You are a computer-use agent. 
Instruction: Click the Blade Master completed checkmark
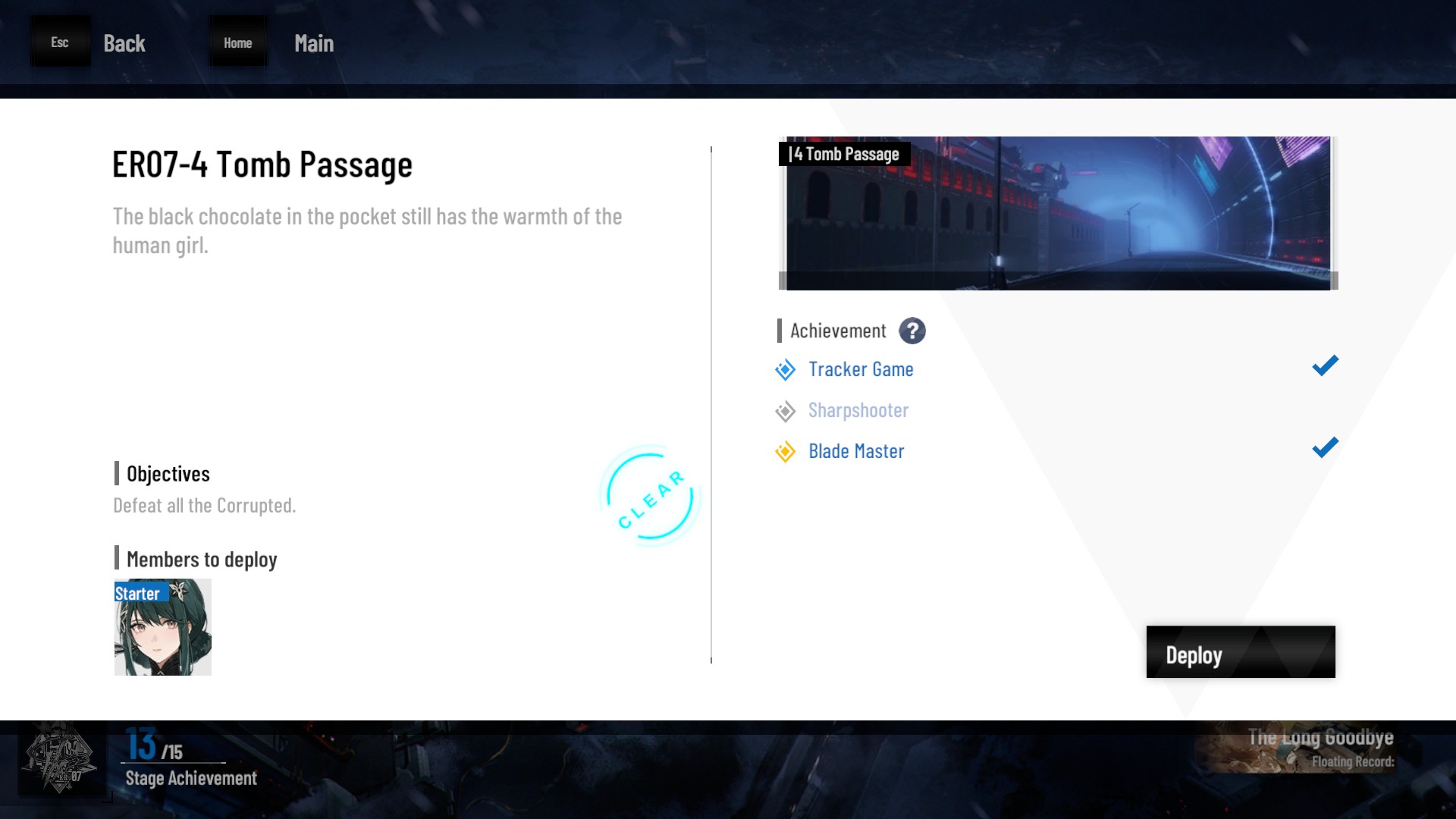tap(1325, 448)
